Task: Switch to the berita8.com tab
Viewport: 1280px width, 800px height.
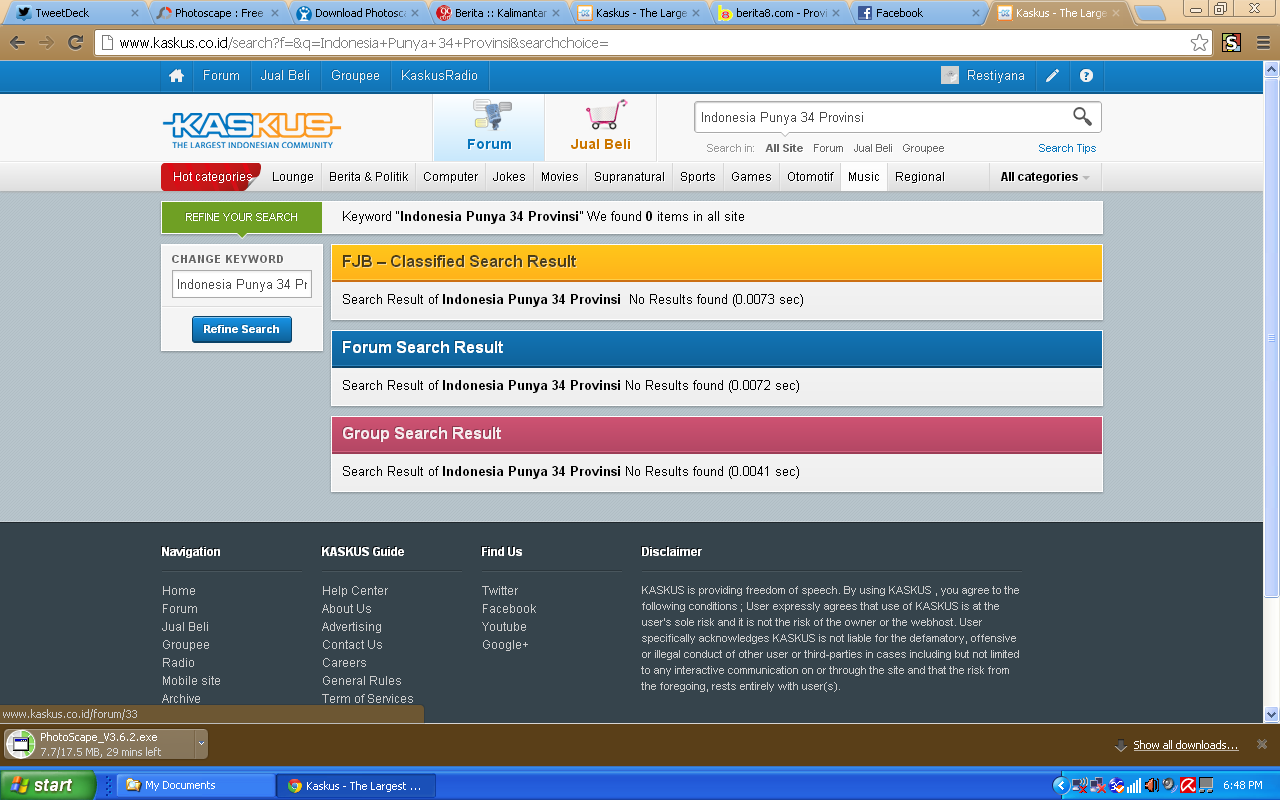Action: click(x=778, y=13)
